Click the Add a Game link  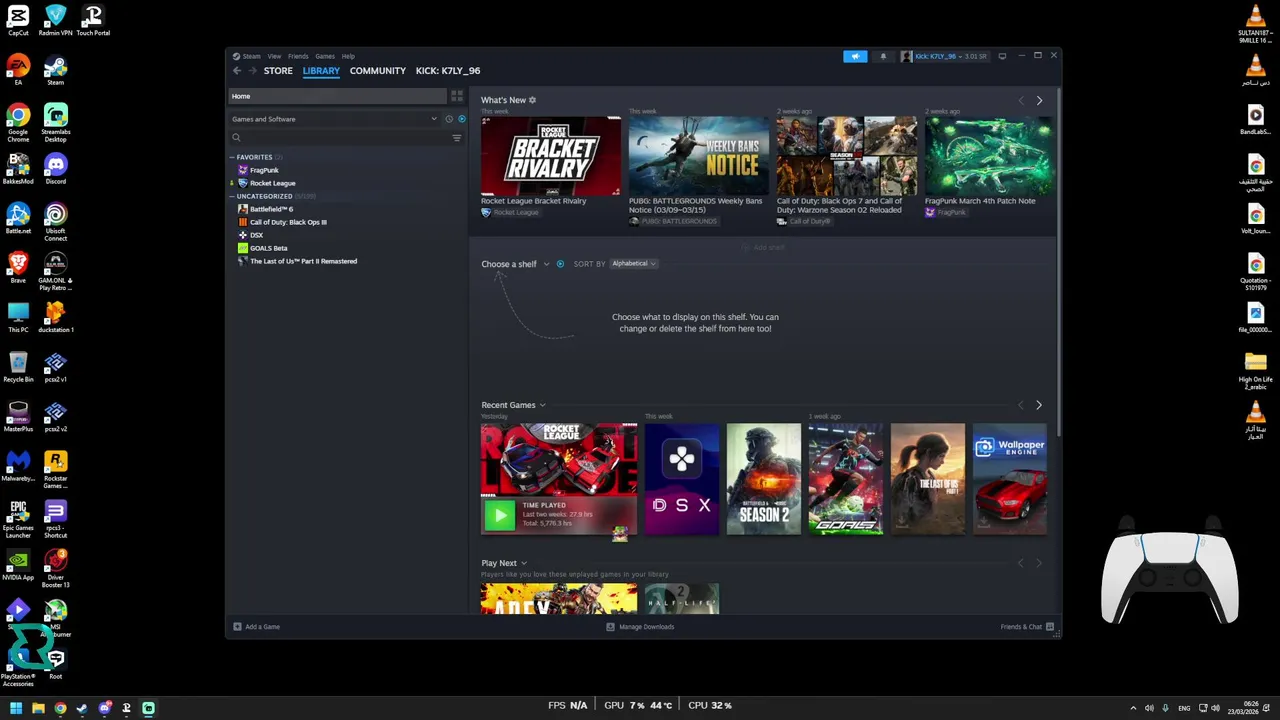[x=262, y=627]
